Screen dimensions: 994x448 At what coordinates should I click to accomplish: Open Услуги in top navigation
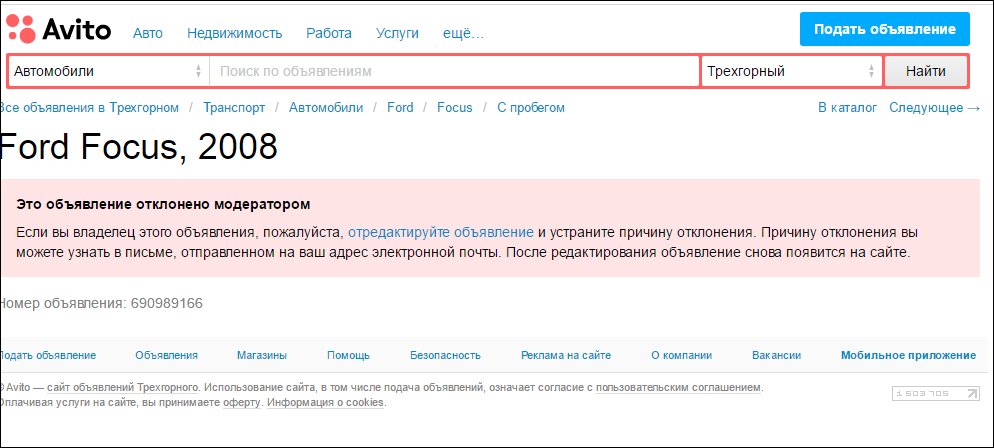[397, 33]
